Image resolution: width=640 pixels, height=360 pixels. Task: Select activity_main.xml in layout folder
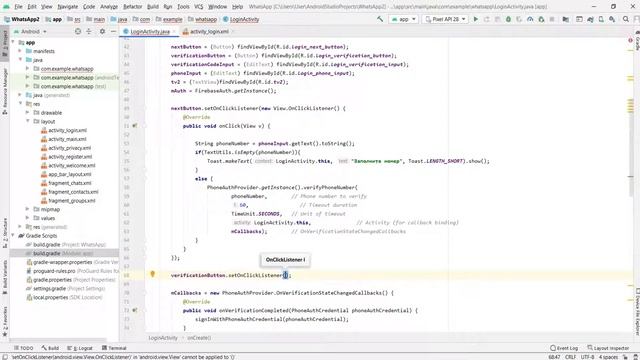pyautogui.click(x=67, y=139)
